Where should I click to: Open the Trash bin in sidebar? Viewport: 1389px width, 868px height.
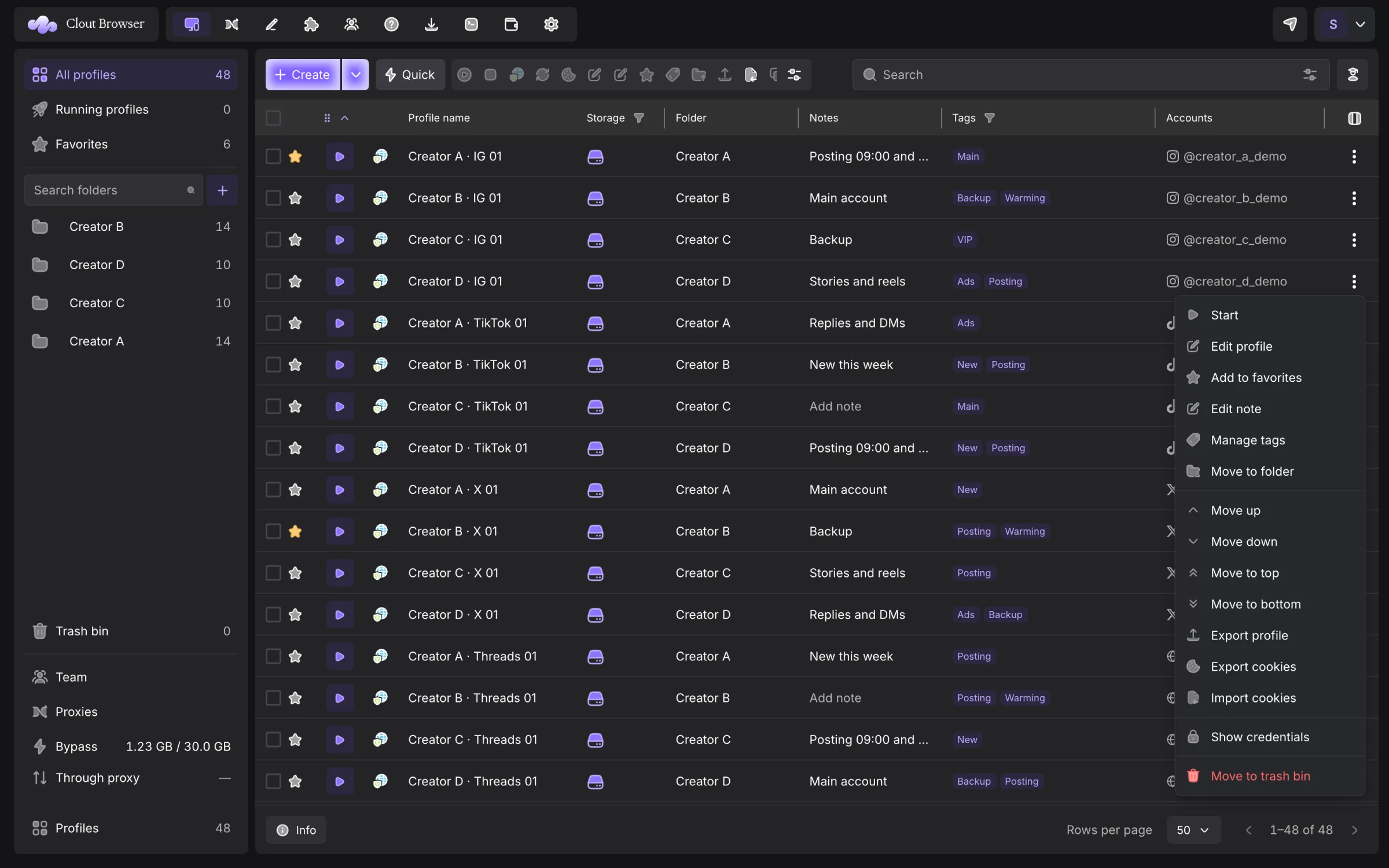131,631
